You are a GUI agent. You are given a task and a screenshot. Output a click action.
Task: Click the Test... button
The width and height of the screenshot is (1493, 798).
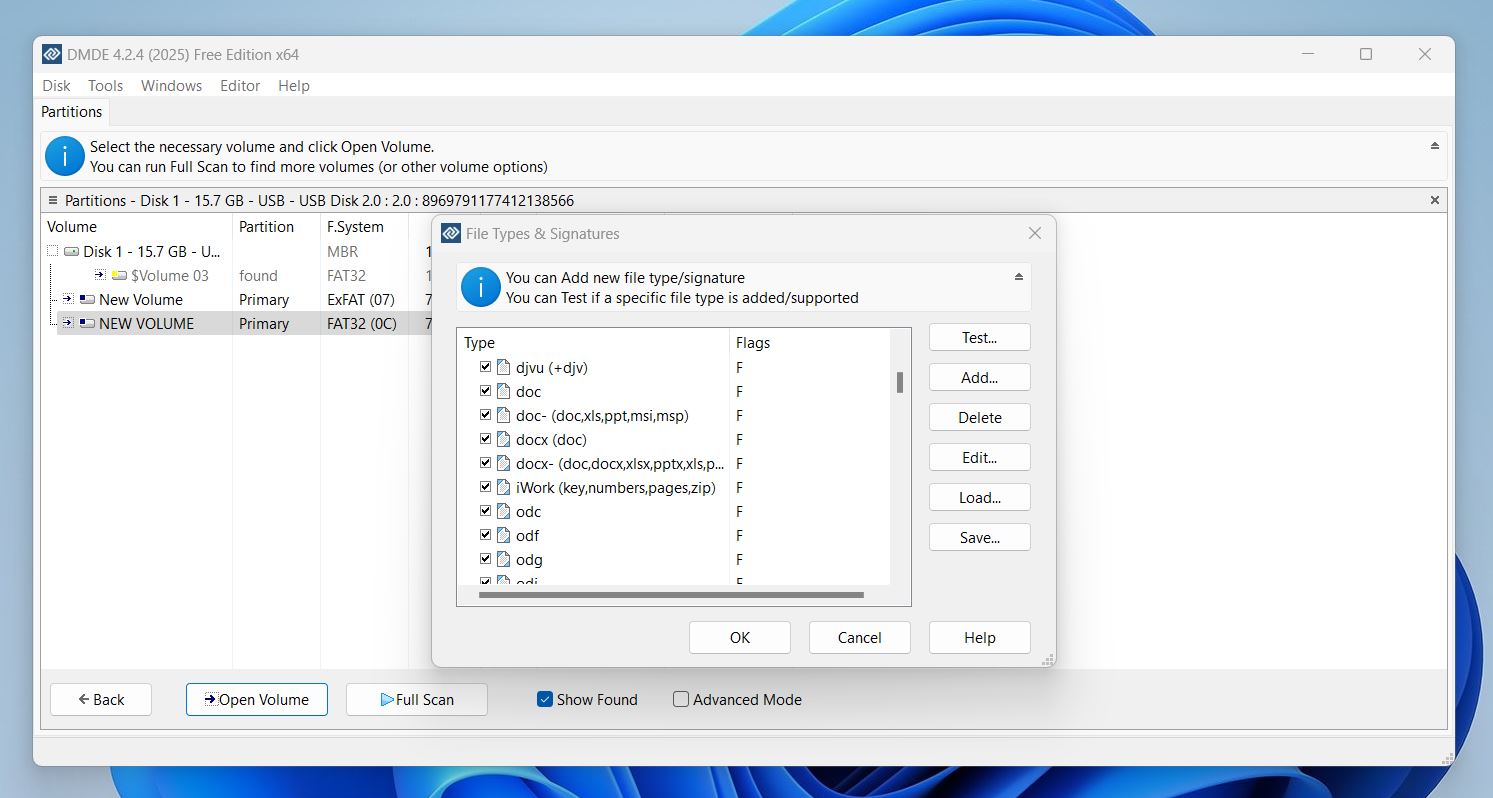[979, 337]
